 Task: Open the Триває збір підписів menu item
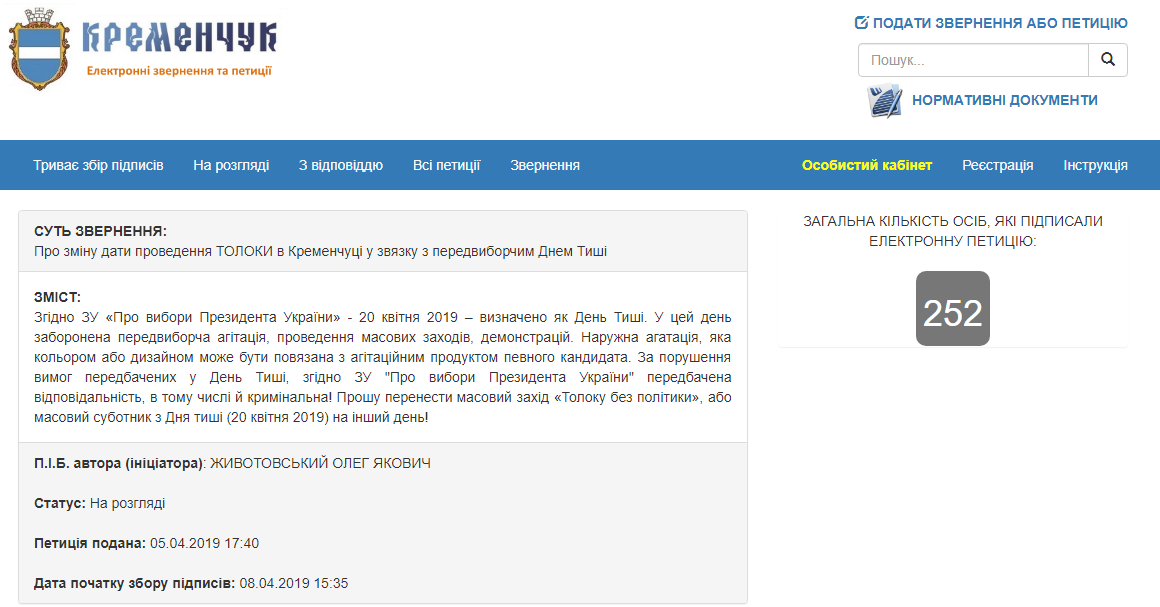click(x=98, y=165)
